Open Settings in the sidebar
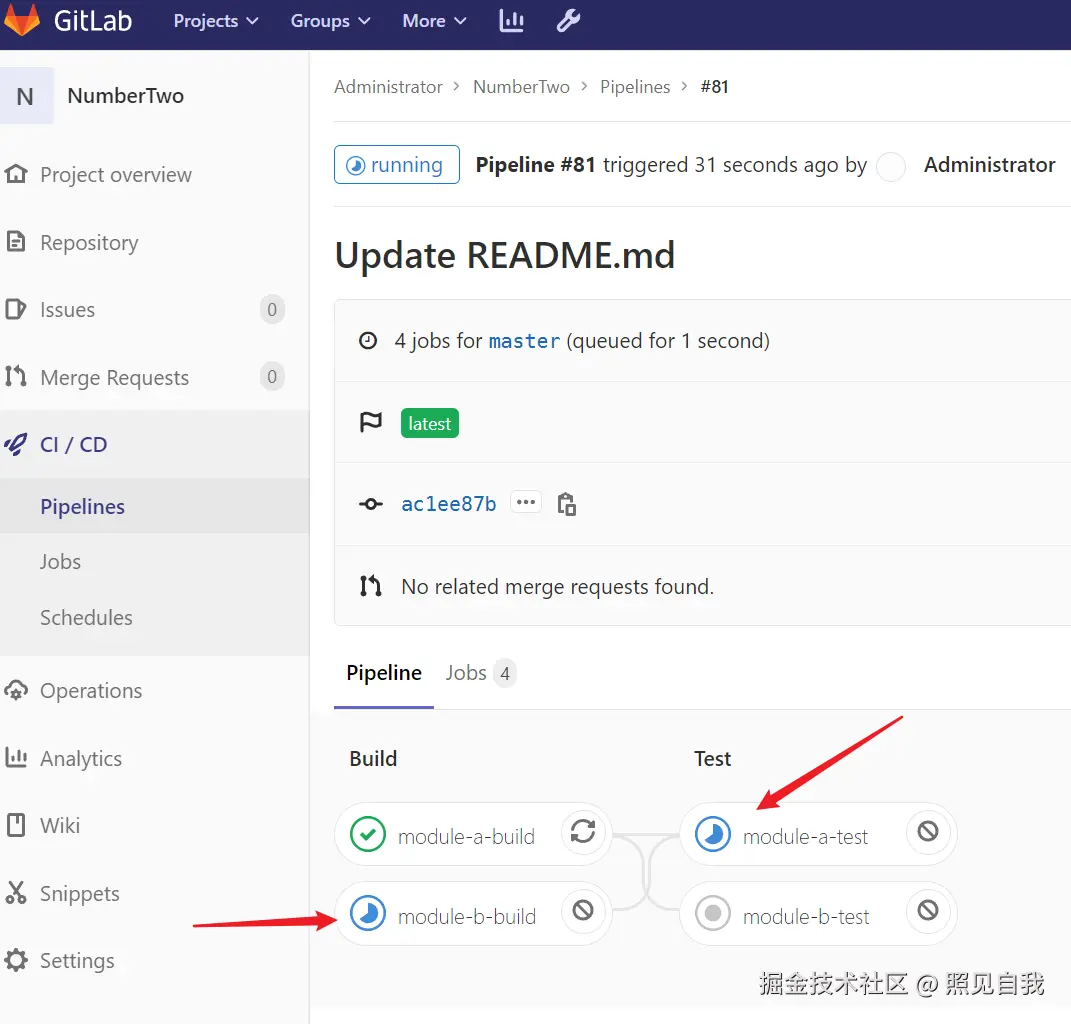The width and height of the screenshot is (1071, 1024). (x=77, y=961)
